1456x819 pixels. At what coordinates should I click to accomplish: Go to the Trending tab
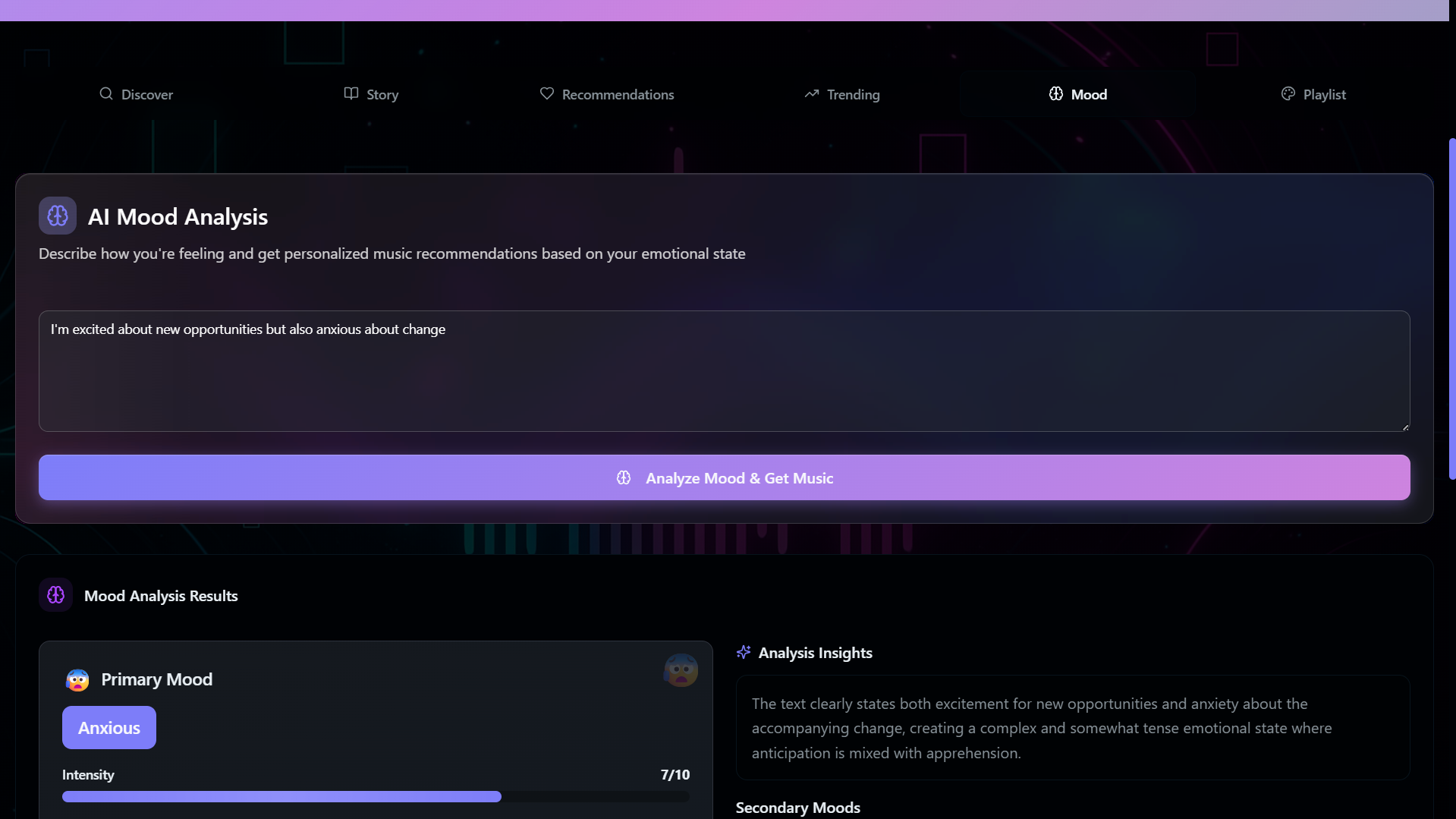(x=841, y=94)
